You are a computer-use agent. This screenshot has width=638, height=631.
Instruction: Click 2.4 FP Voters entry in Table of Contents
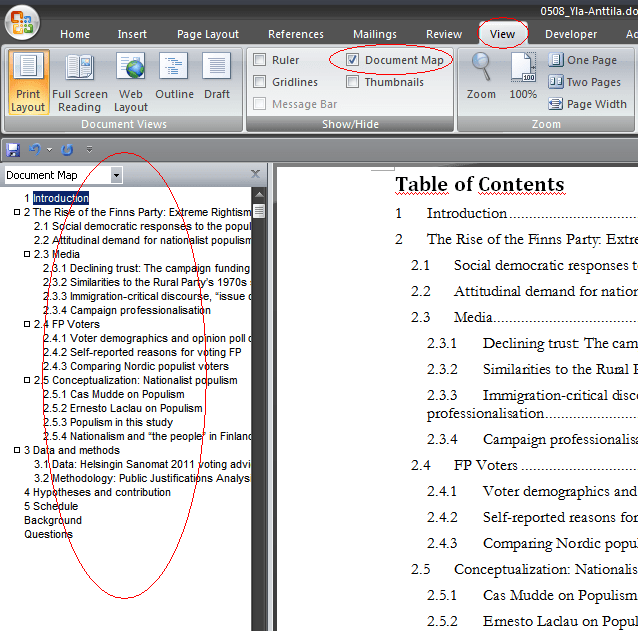pyautogui.click(x=524, y=465)
